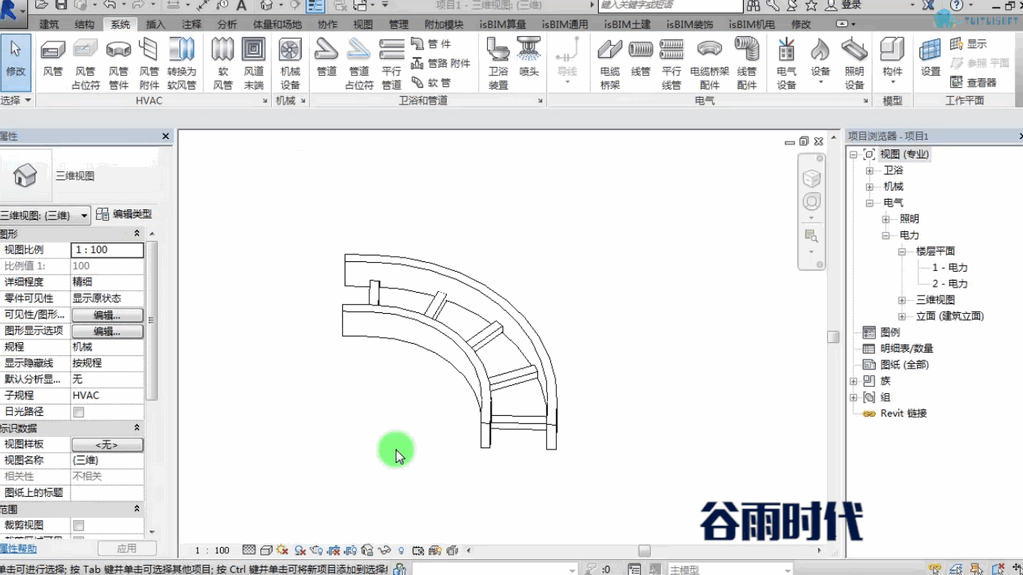Expand the 族 node in project browser
This screenshot has width=1023, height=575.
point(853,381)
